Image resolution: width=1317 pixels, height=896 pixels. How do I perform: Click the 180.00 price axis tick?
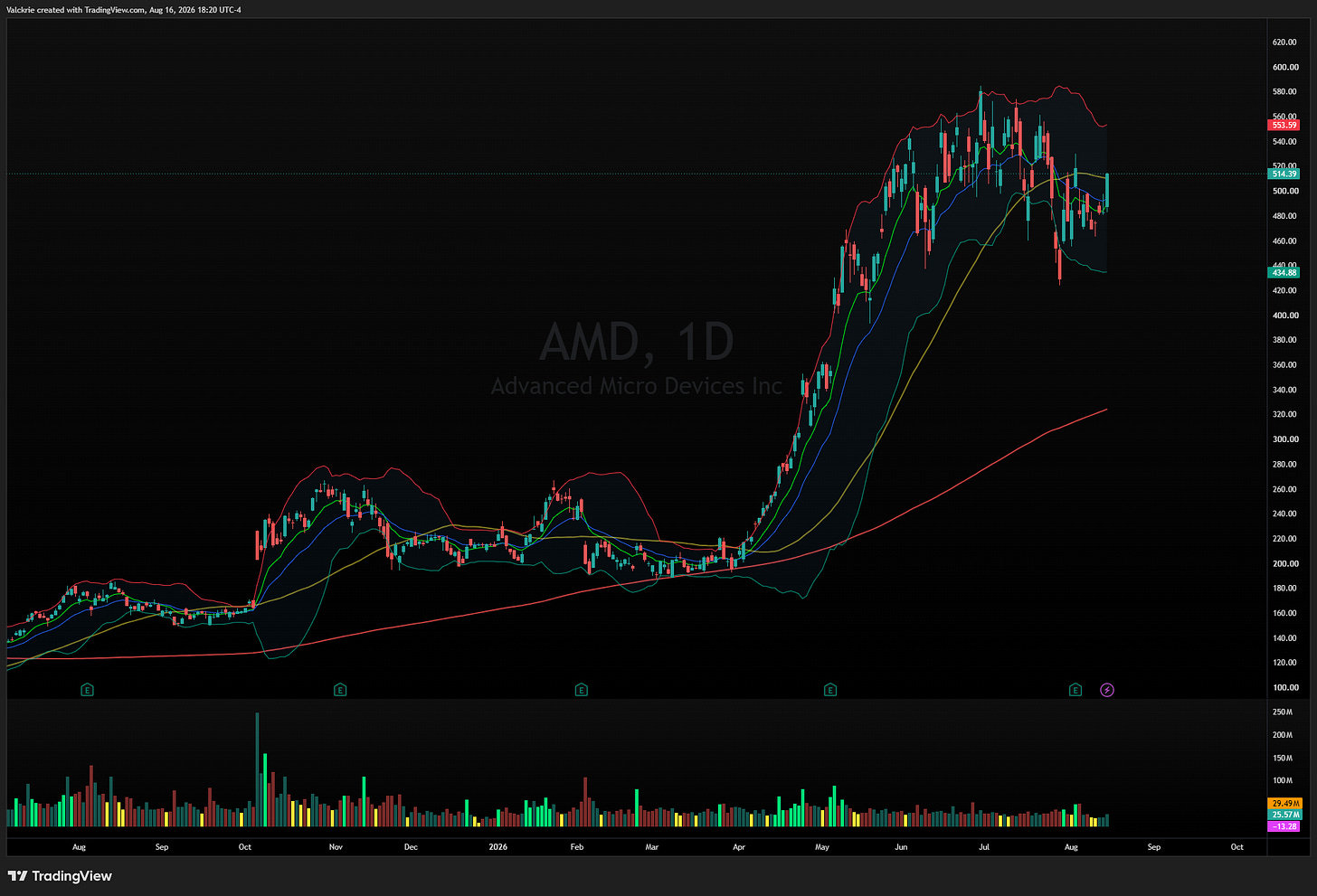coord(1285,589)
